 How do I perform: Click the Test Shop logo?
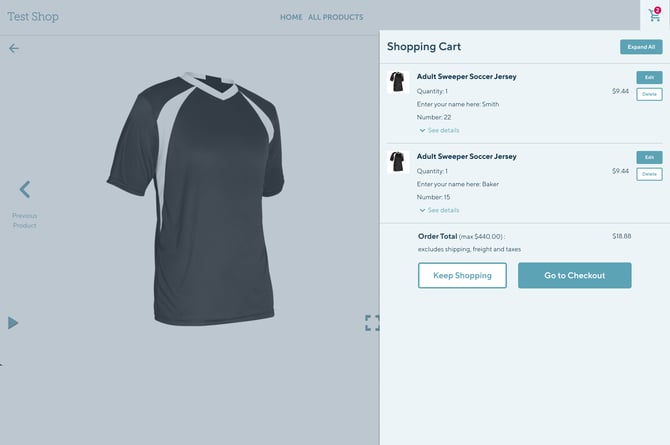pos(33,17)
